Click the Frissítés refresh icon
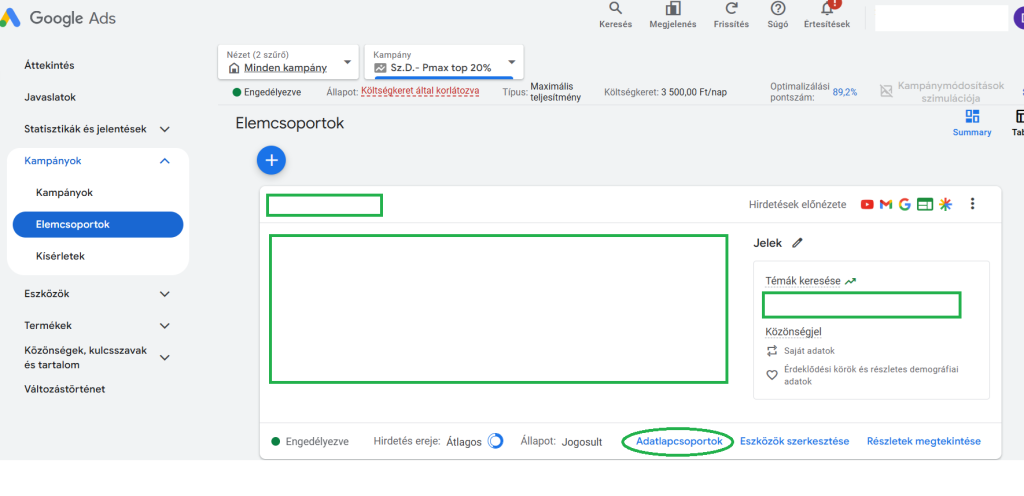Viewport: 1024px width, 496px height. (732, 9)
